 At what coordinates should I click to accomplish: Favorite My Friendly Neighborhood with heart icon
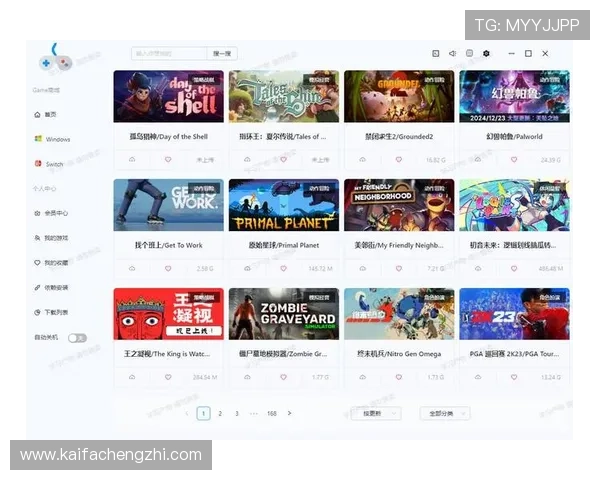(x=399, y=268)
